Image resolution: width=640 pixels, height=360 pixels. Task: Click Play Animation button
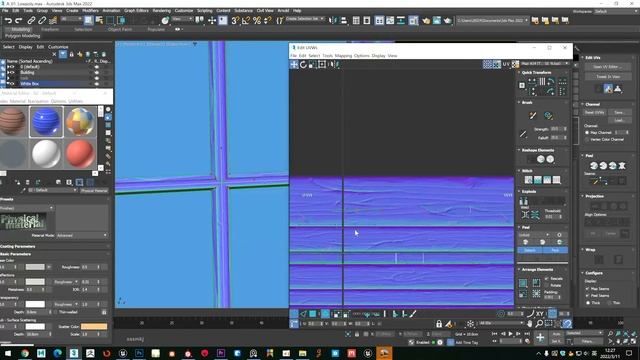[x=510, y=334]
